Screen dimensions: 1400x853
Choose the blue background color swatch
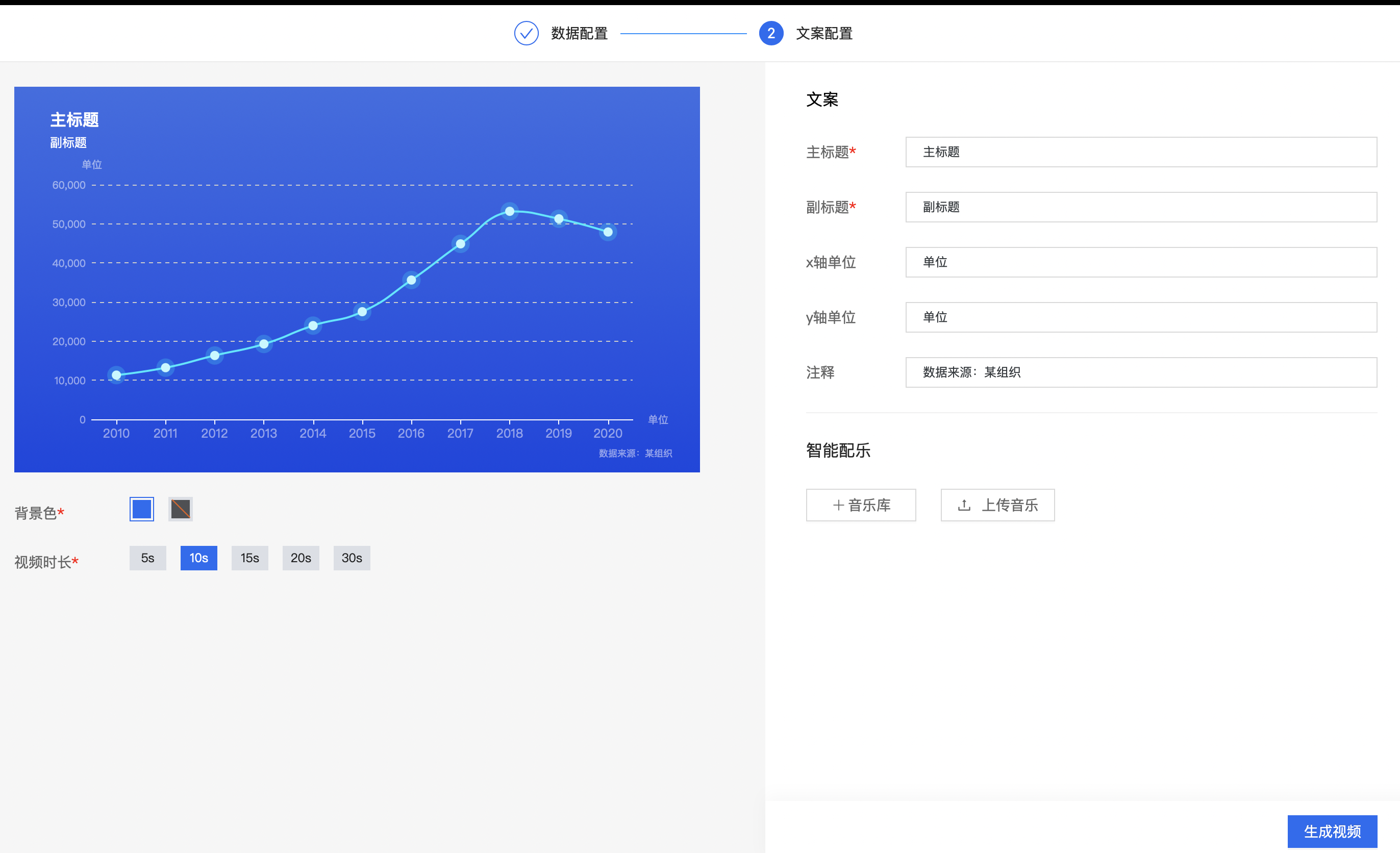tap(141, 509)
